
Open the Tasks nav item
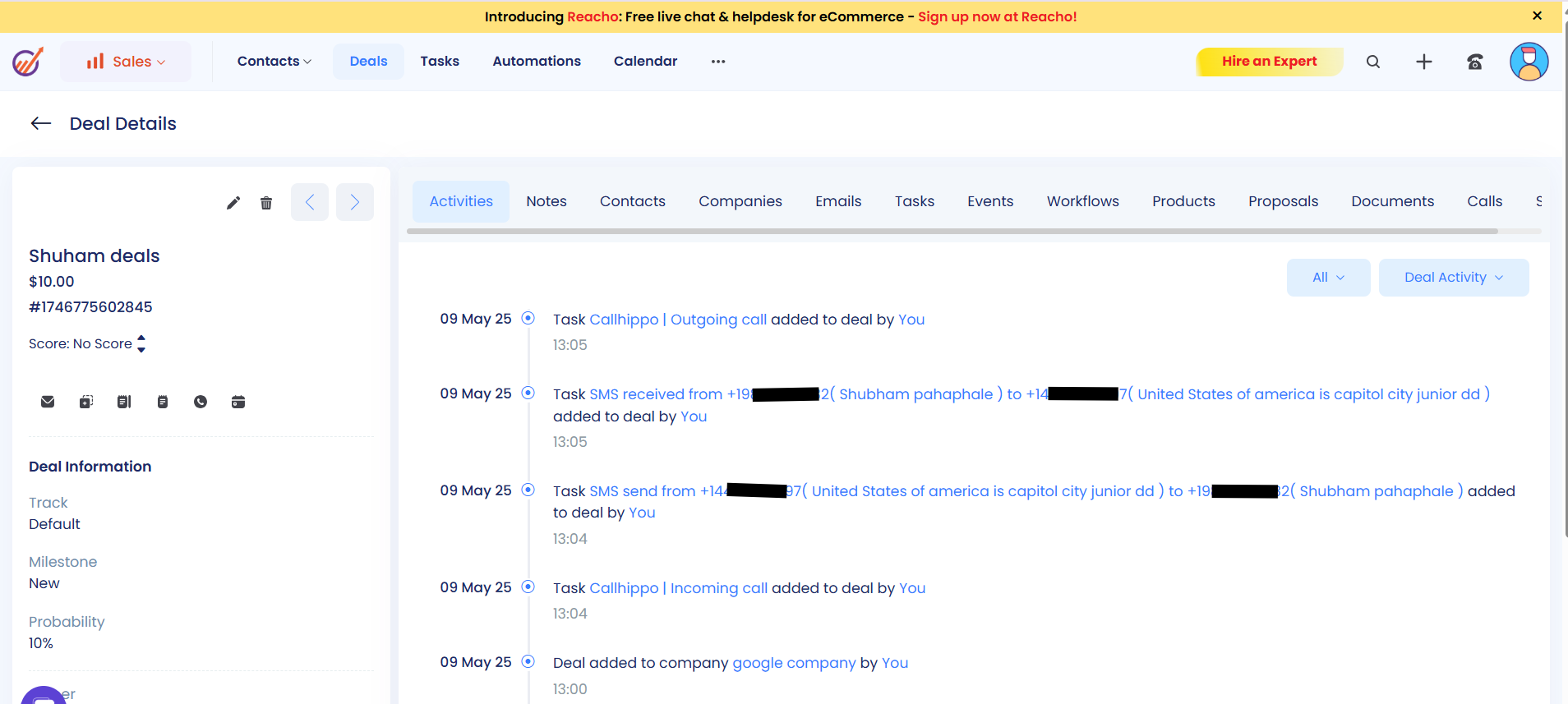click(x=440, y=62)
